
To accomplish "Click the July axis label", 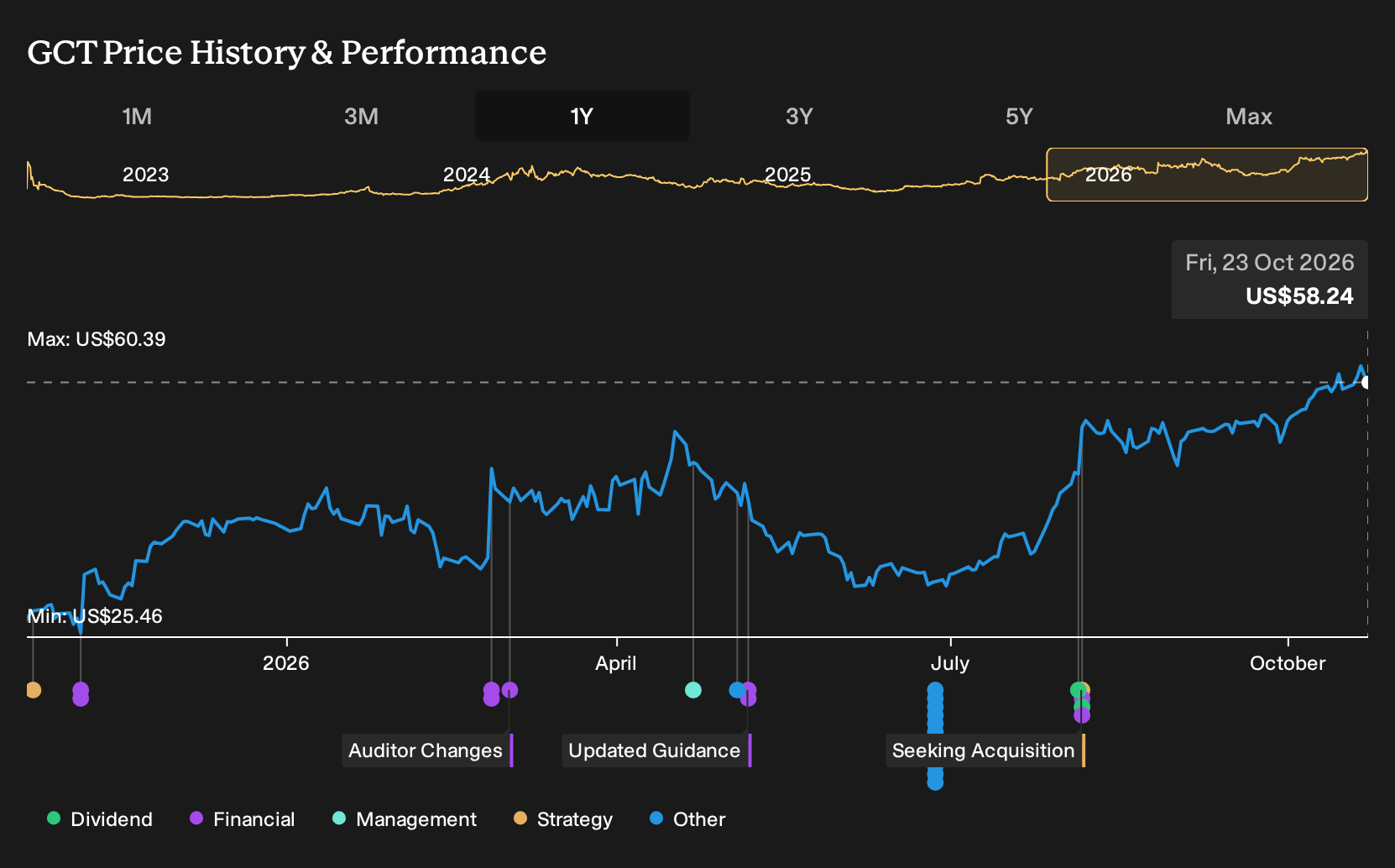I will [x=950, y=663].
